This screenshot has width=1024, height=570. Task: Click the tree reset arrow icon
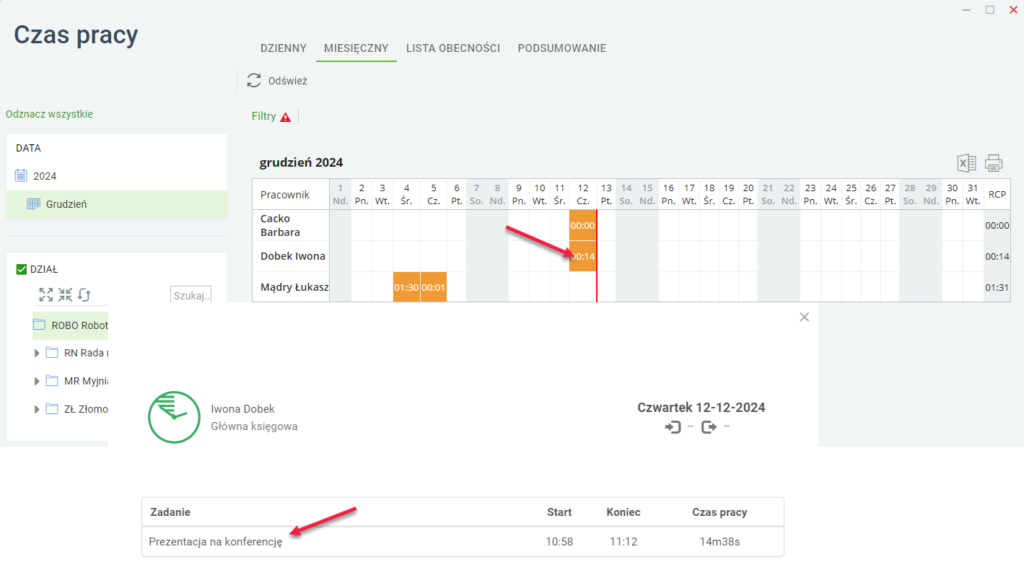pyautogui.click(x=84, y=294)
